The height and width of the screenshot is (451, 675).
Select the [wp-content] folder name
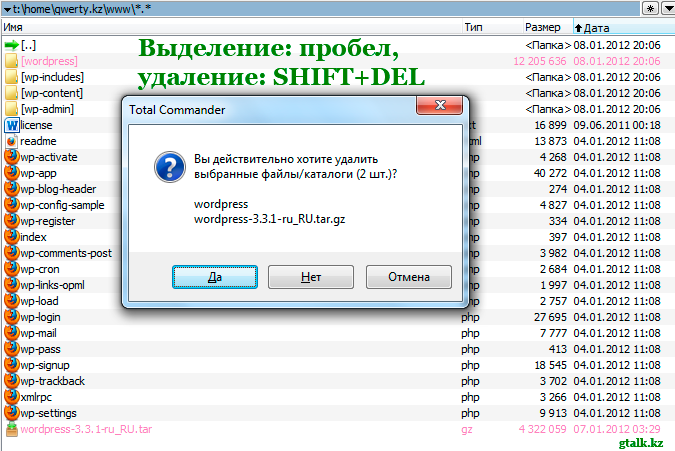point(52,93)
